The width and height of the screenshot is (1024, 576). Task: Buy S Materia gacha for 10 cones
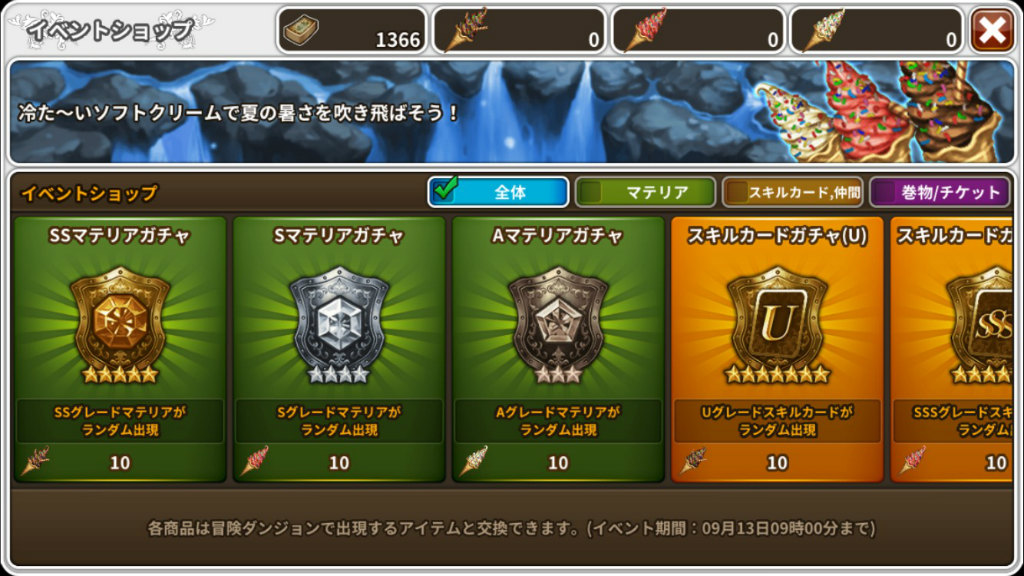click(339, 462)
